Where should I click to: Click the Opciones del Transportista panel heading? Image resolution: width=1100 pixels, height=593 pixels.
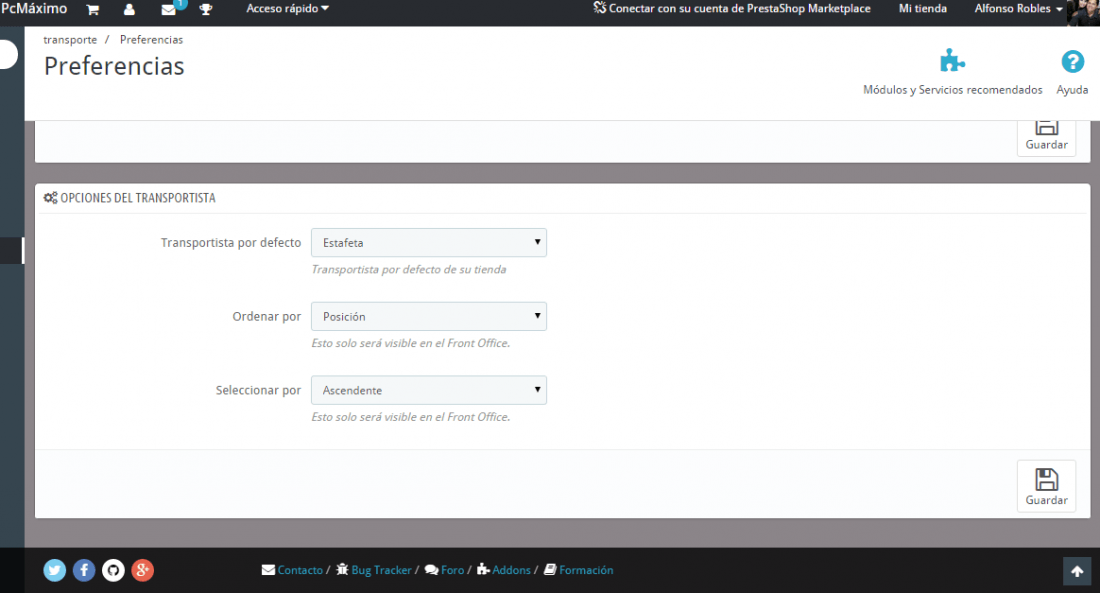(130, 198)
